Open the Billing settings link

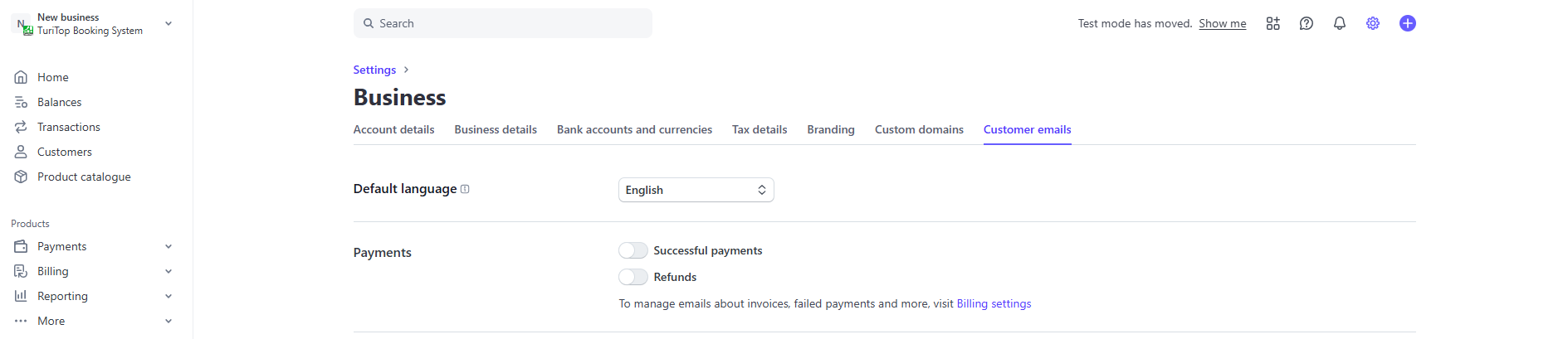tap(994, 303)
